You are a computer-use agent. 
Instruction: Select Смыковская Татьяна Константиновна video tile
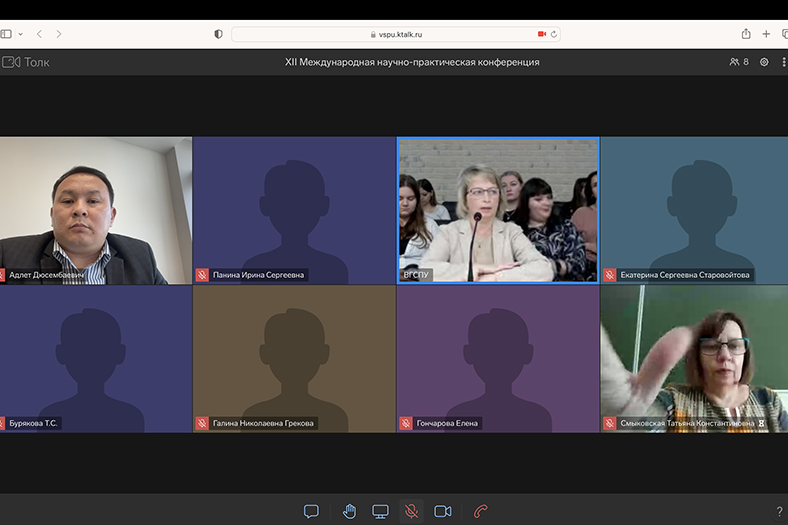[x=693, y=358]
